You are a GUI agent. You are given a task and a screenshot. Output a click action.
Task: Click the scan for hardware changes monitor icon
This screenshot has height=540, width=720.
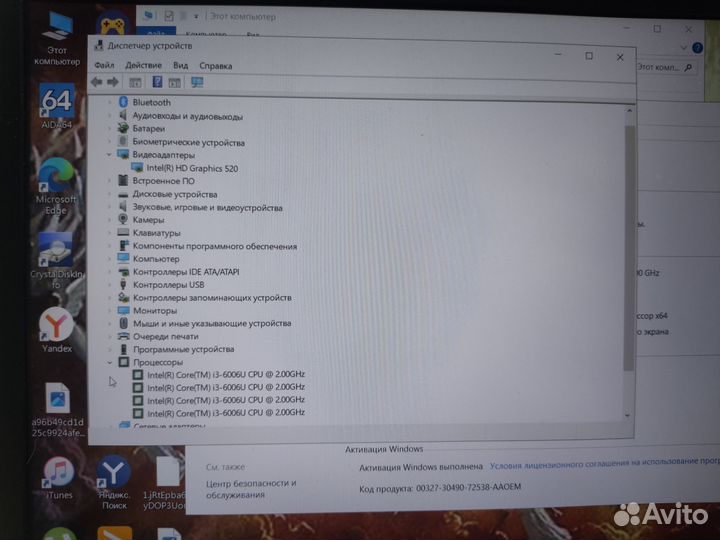point(197,83)
